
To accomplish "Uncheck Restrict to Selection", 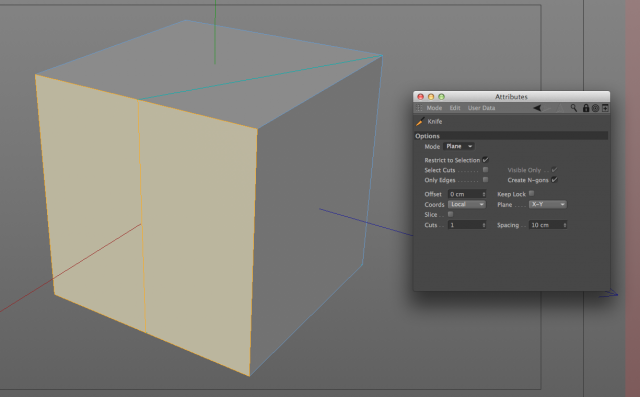I will coord(485,160).
